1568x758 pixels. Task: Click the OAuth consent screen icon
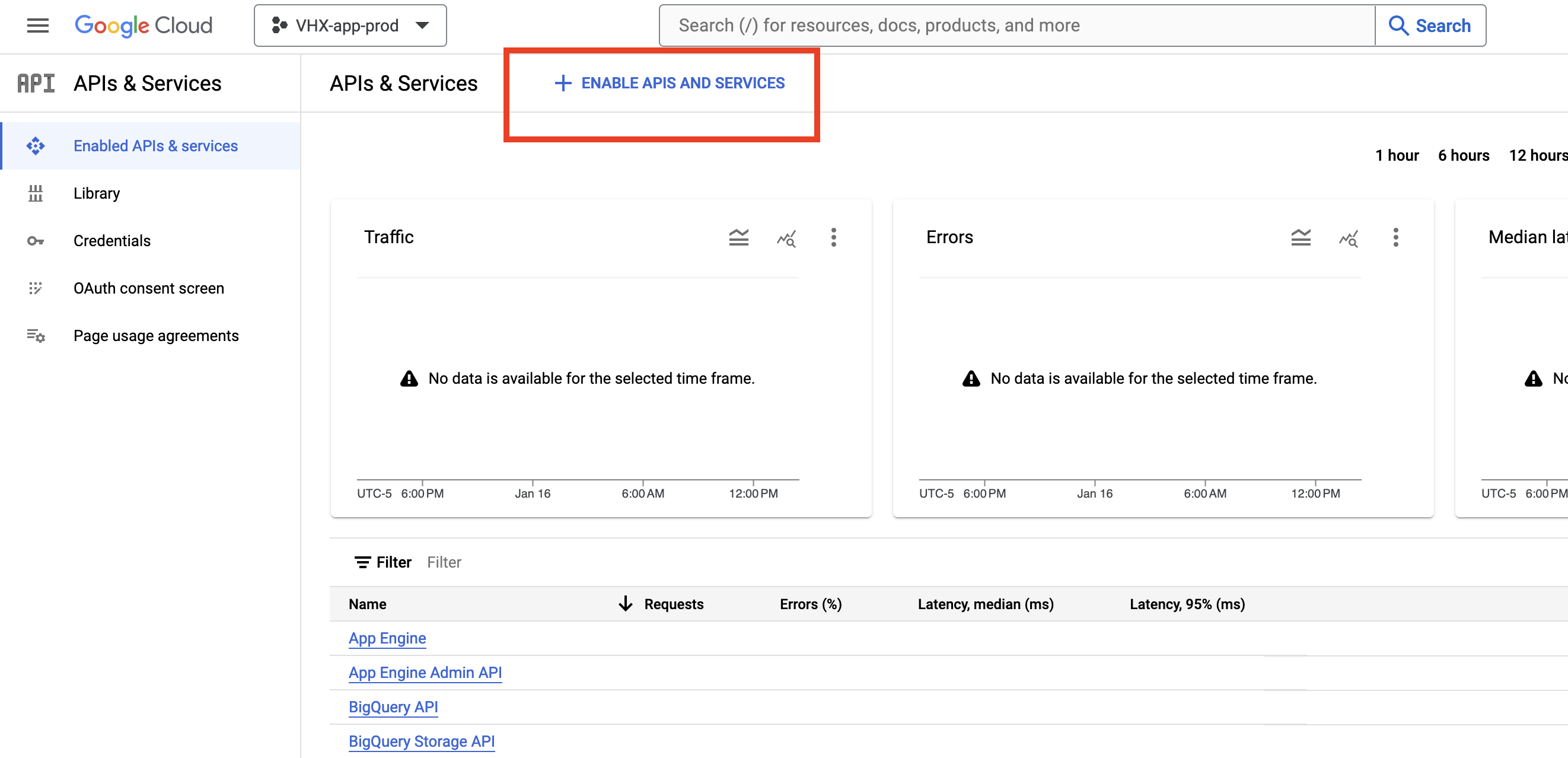[36, 289]
